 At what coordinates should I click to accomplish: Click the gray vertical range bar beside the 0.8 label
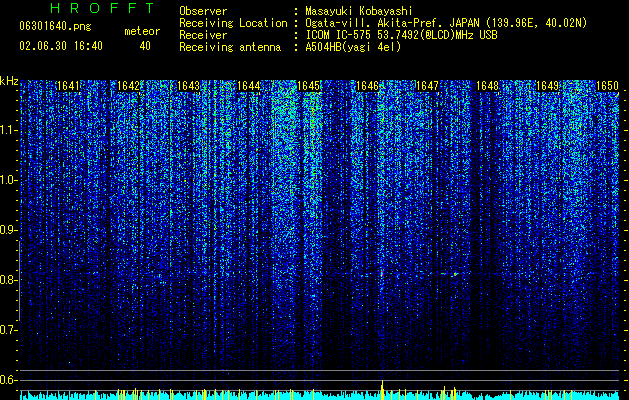click(19, 281)
